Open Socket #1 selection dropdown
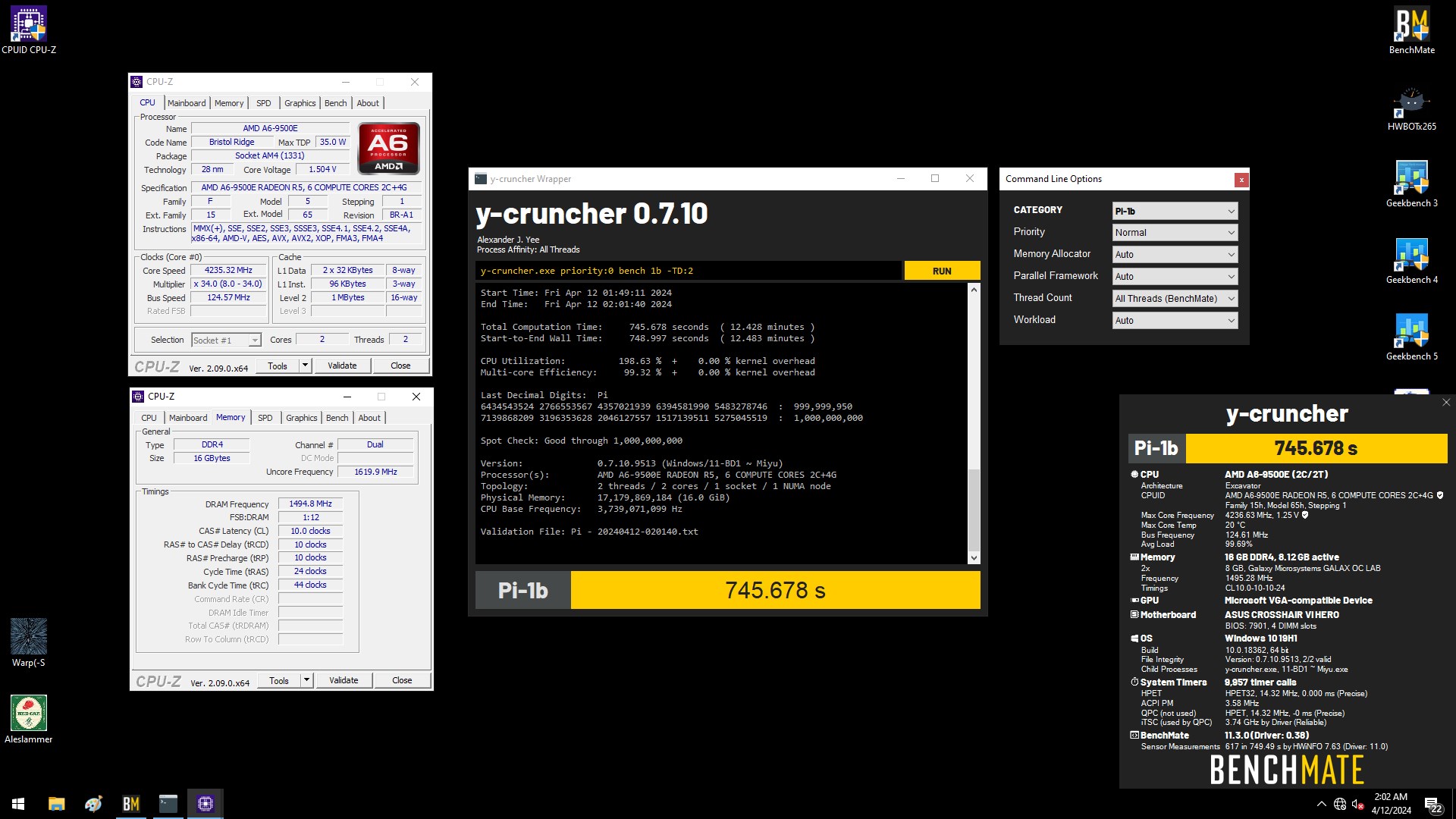 226,340
